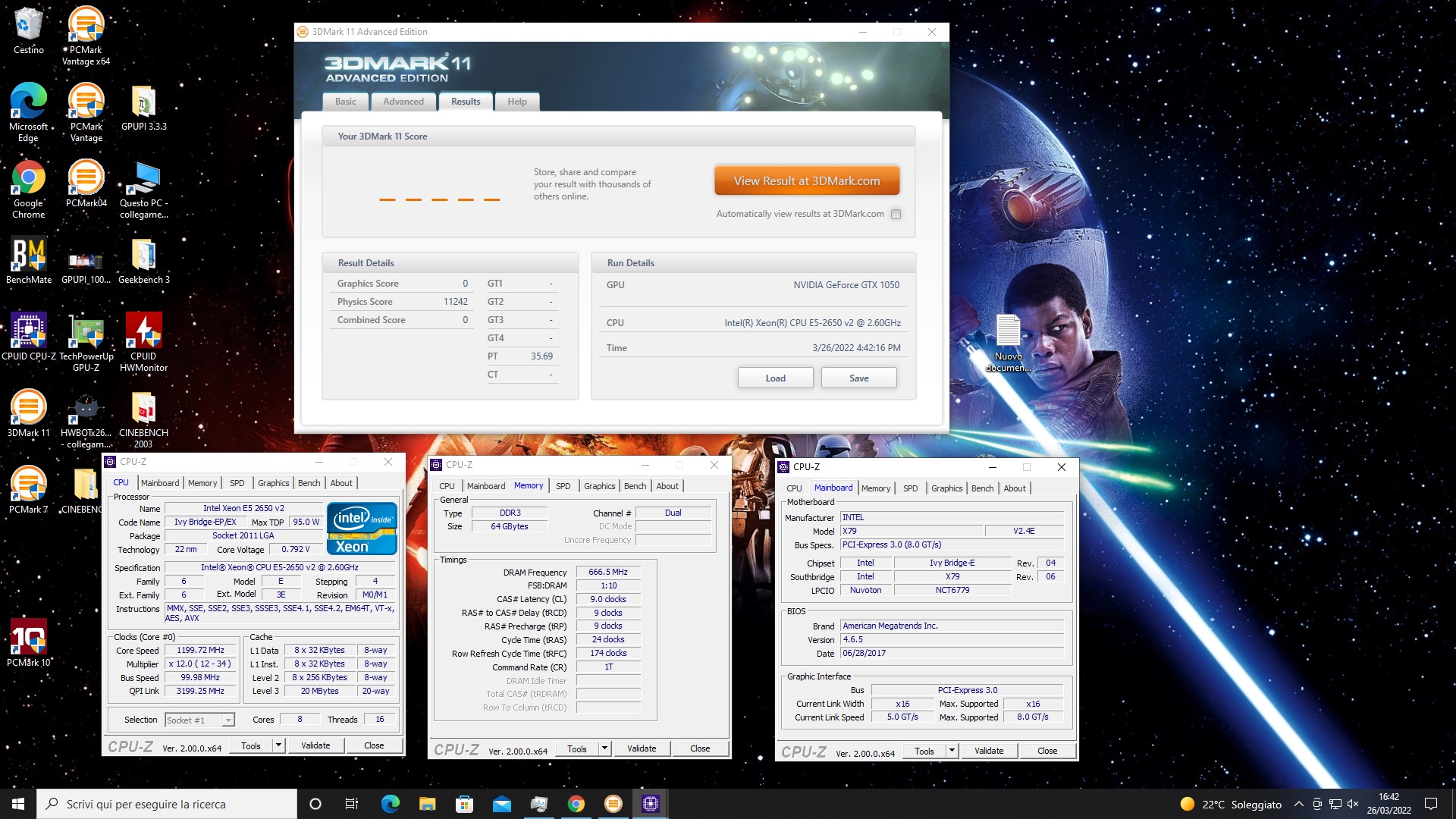The image size is (1456, 819).
Task: Select the DRAM Frequency 666.5 MHz value
Action: [608, 572]
